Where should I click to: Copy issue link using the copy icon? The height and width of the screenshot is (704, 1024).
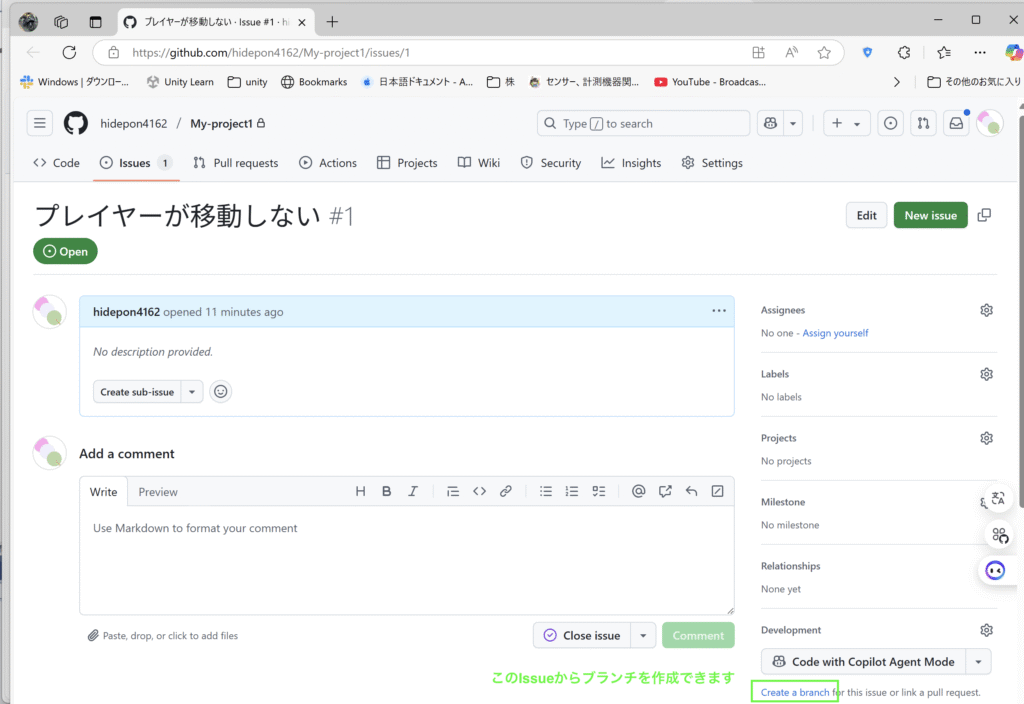(x=984, y=215)
